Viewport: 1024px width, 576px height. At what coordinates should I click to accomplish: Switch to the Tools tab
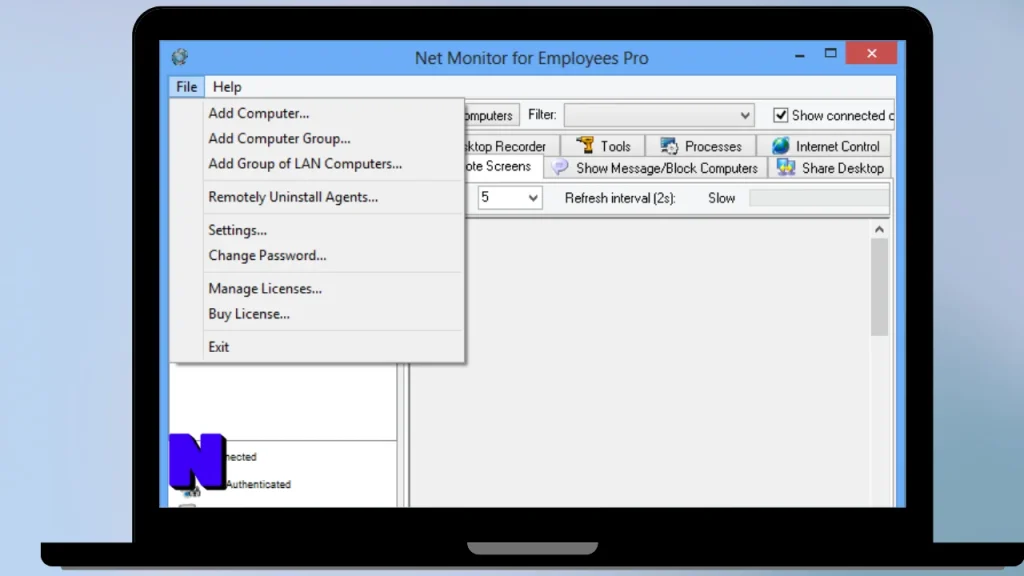pos(603,146)
